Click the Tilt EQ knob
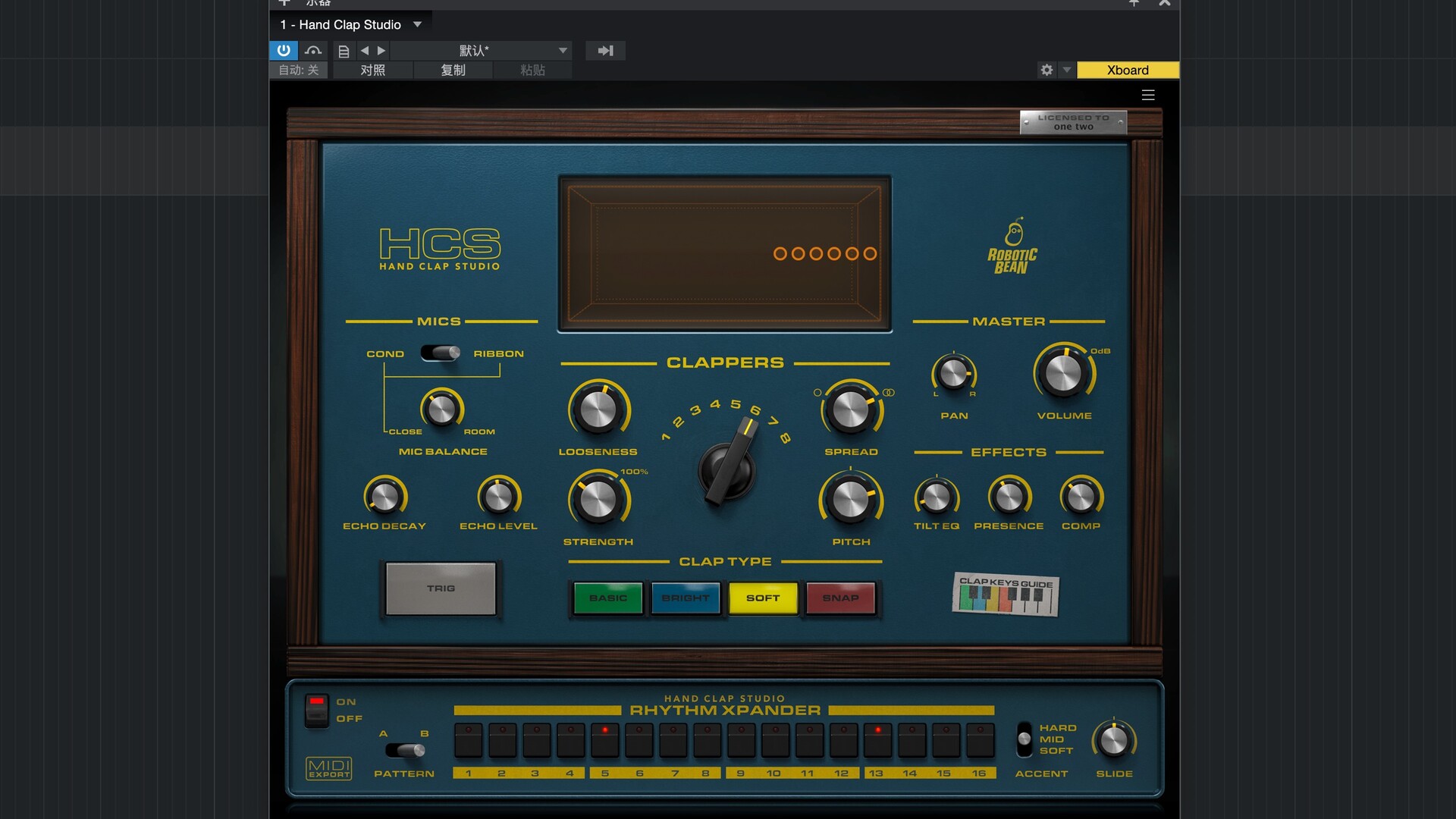 [937, 497]
